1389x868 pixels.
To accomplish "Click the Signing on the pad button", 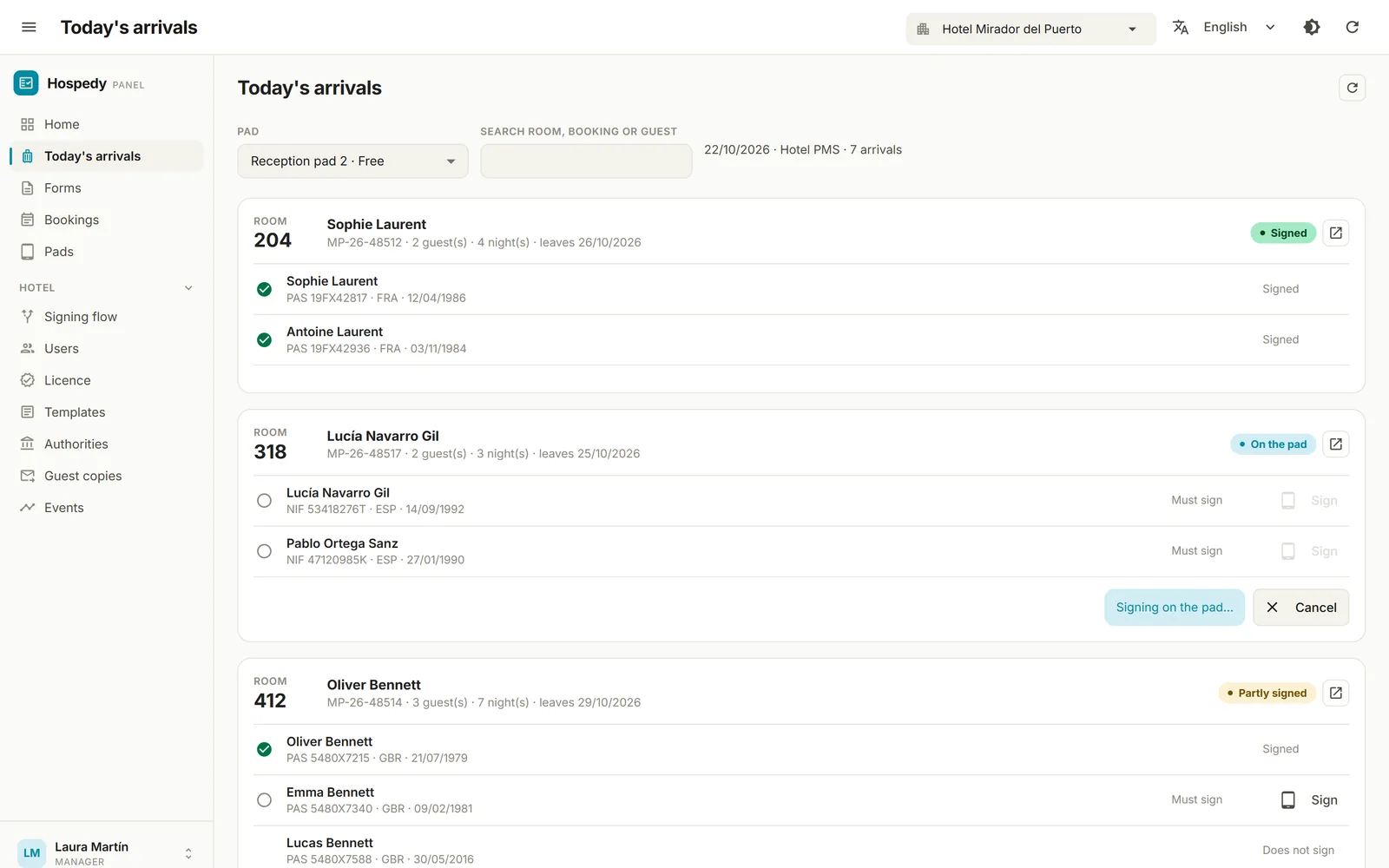I will coord(1175,608).
